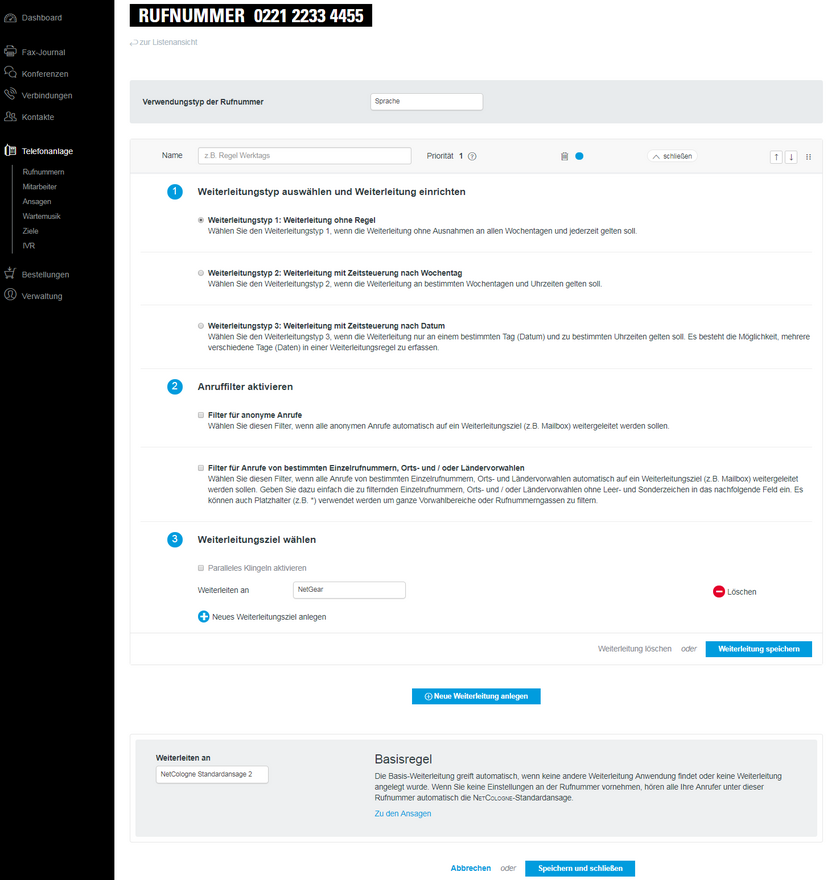Toggle the blue rule status indicator
The width and height of the screenshot is (840, 880).
point(579,156)
